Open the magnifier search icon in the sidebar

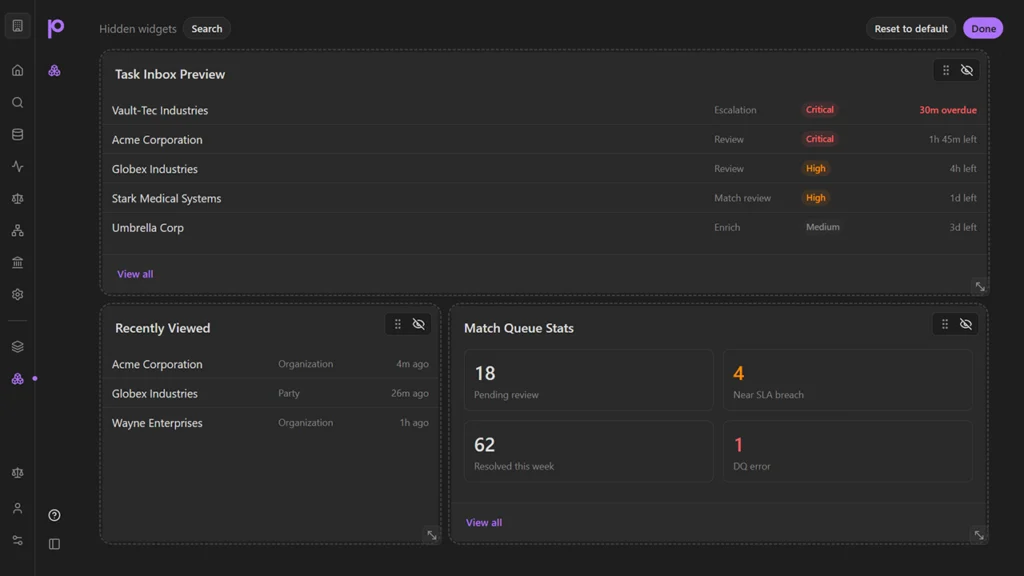pyautogui.click(x=18, y=103)
